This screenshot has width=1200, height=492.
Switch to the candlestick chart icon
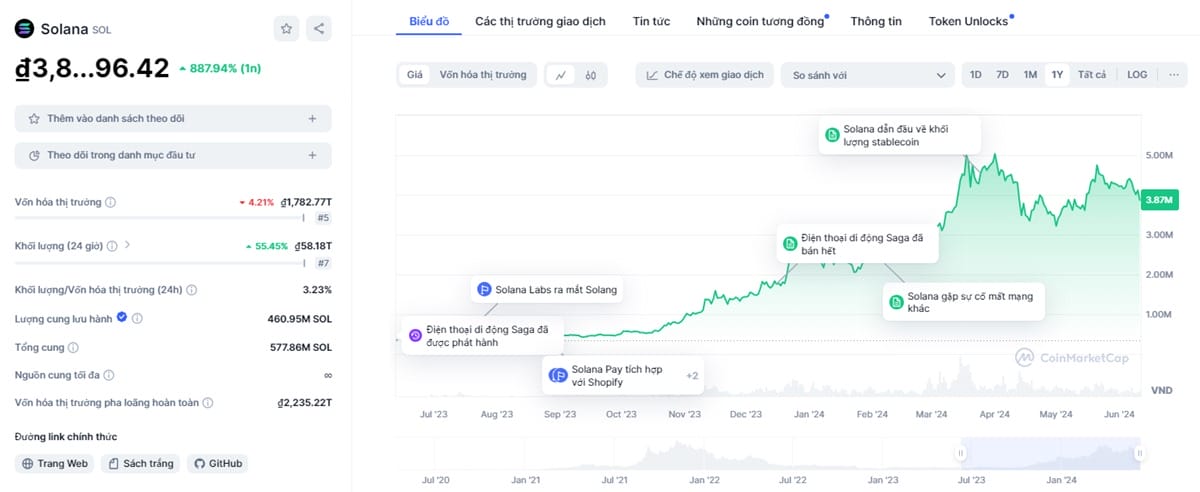tap(591, 75)
